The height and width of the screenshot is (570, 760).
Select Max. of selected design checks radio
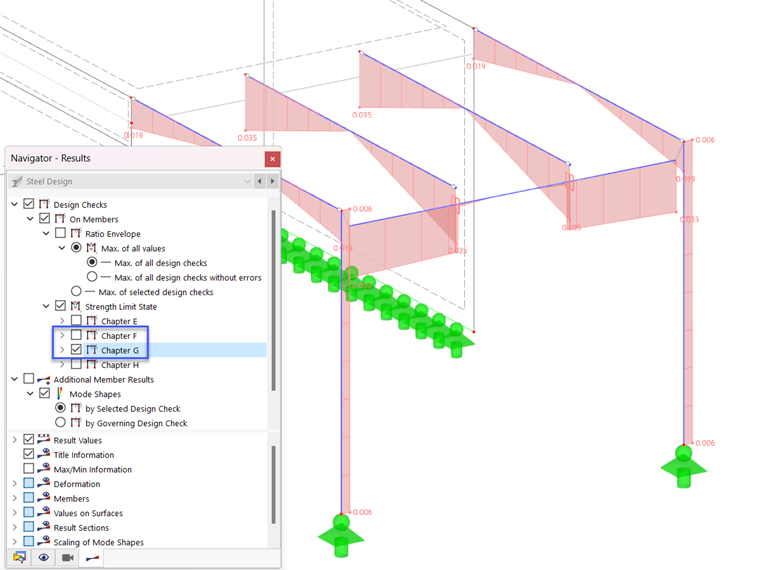click(76, 291)
